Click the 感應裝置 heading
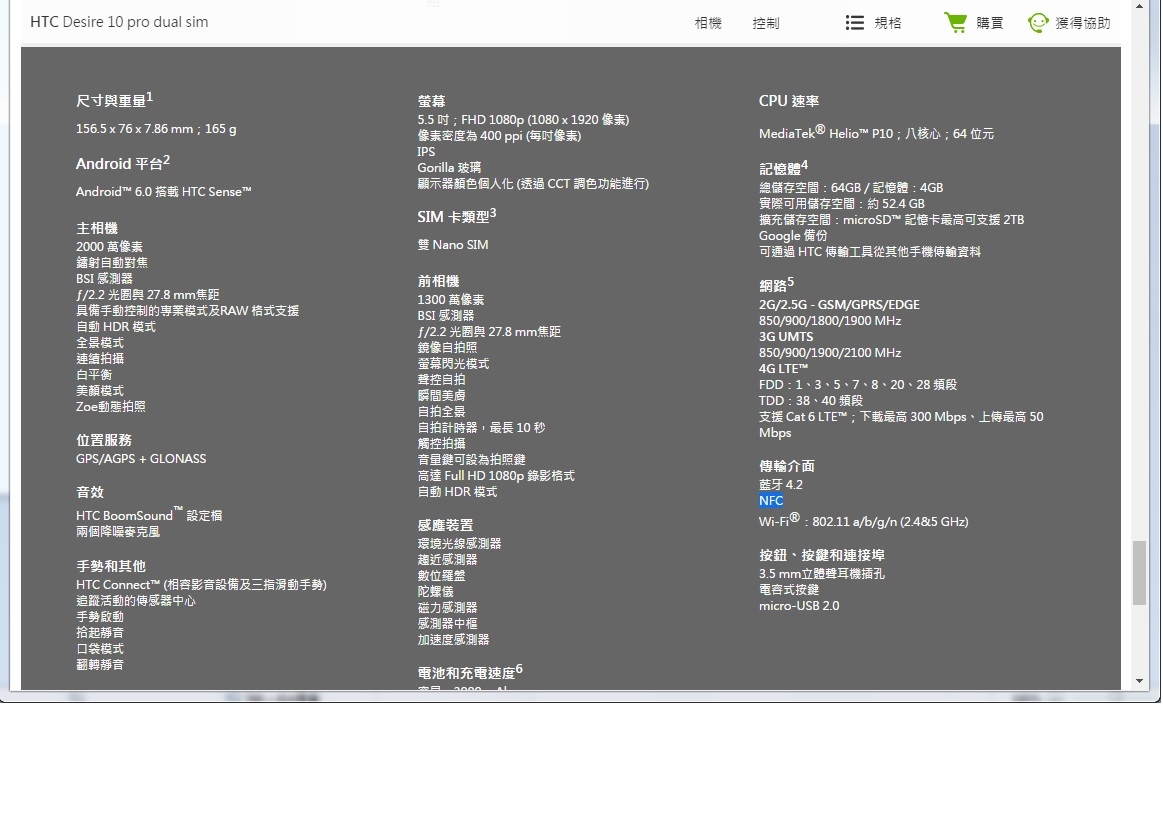 click(x=445, y=526)
